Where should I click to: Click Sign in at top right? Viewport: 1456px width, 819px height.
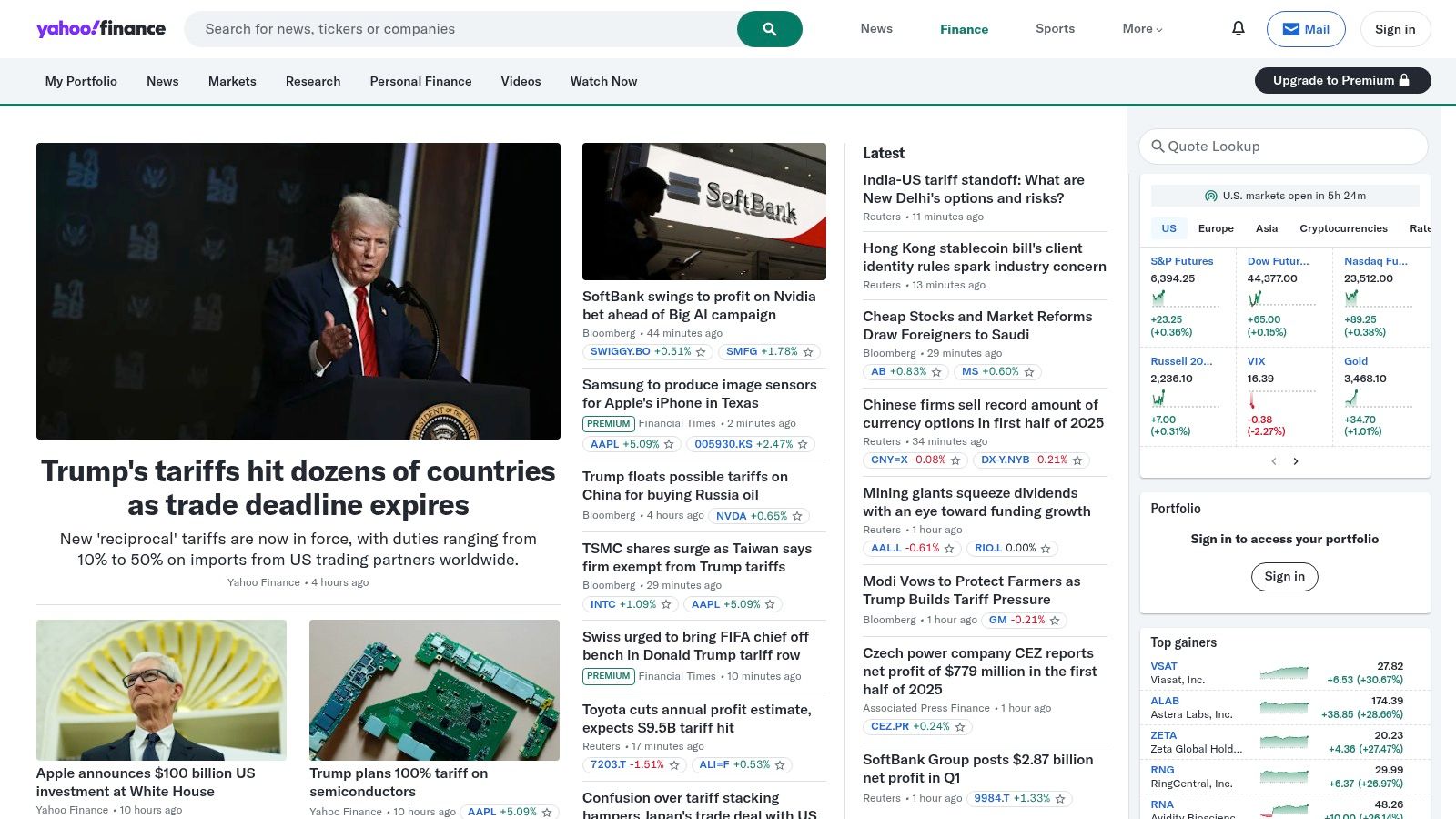(1395, 29)
